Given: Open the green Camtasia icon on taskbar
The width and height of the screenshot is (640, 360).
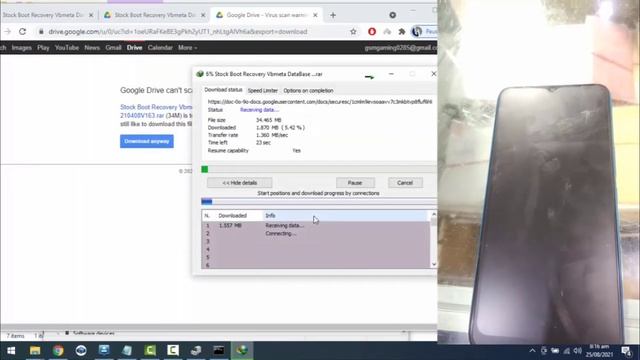Looking at the screenshot, I should click(150, 351).
